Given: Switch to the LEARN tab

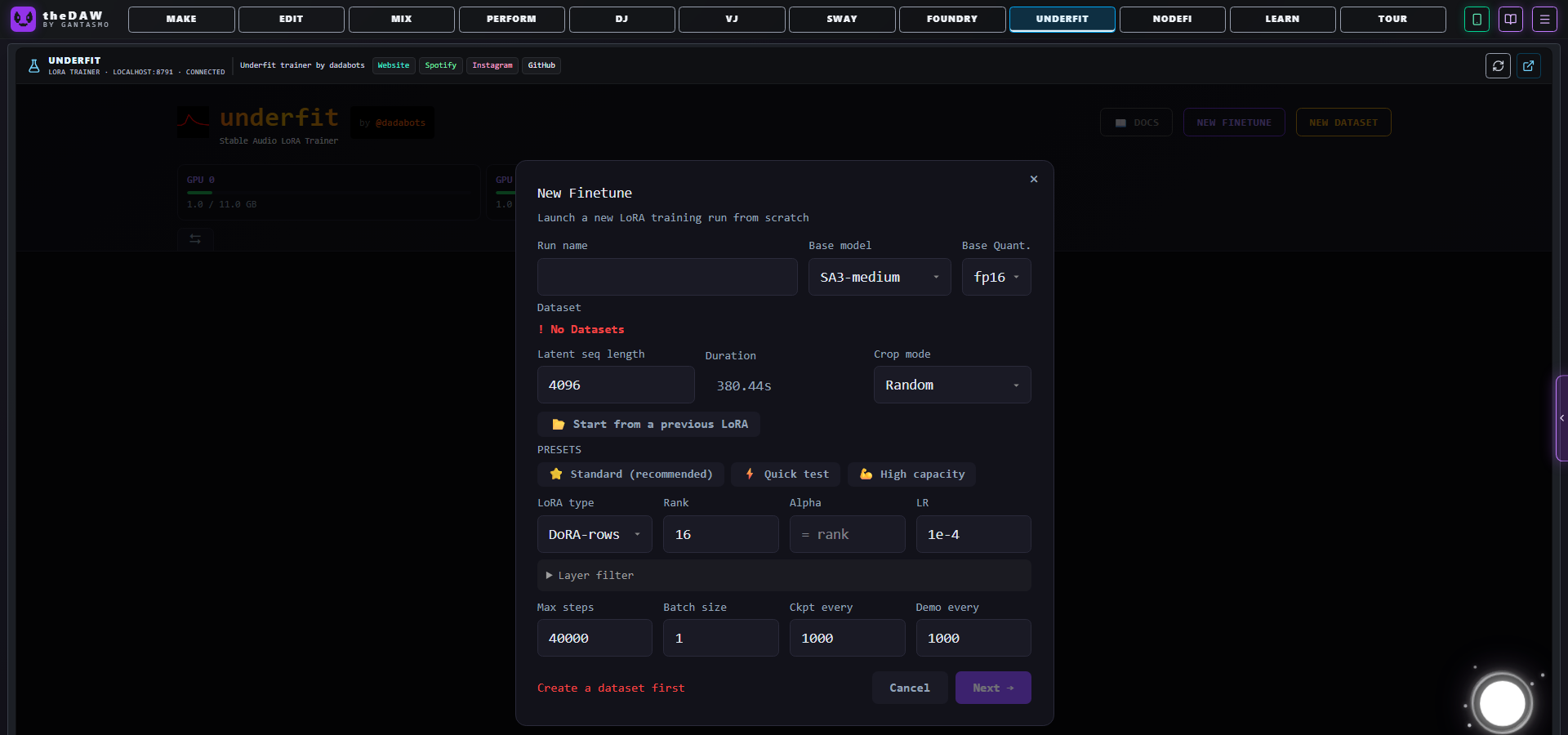Looking at the screenshot, I should coord(1283,19).
